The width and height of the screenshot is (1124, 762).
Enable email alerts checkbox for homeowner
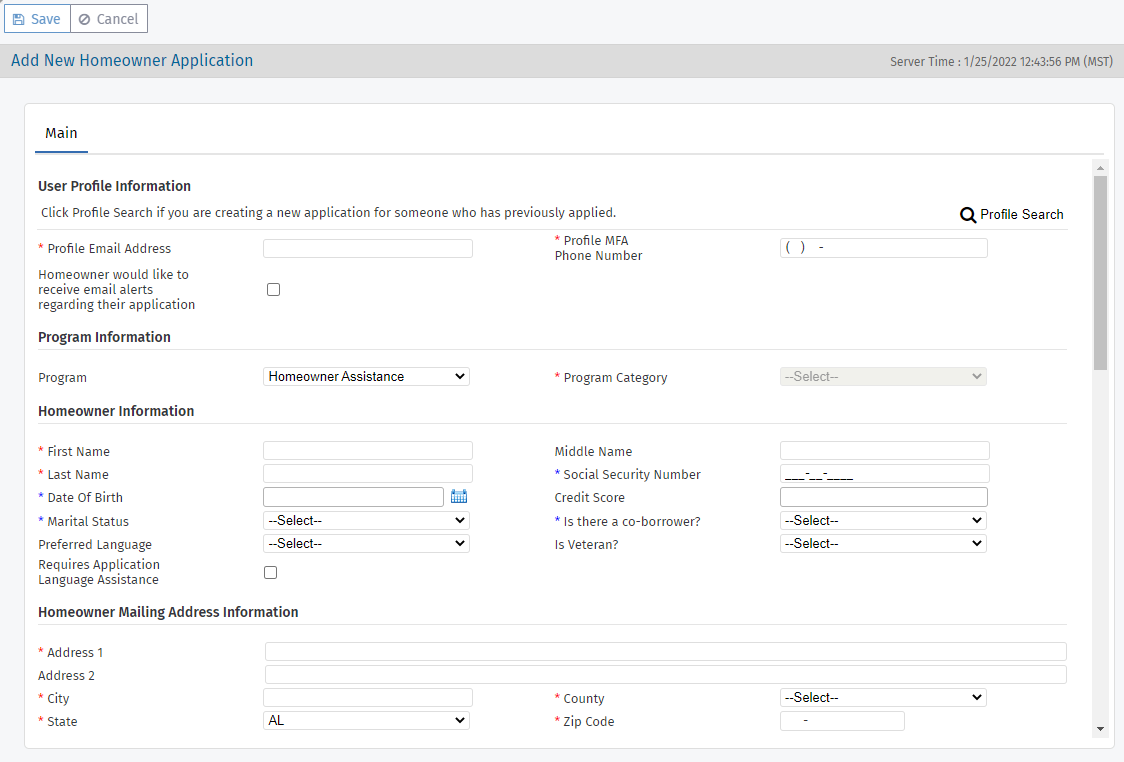coord(273,290)
